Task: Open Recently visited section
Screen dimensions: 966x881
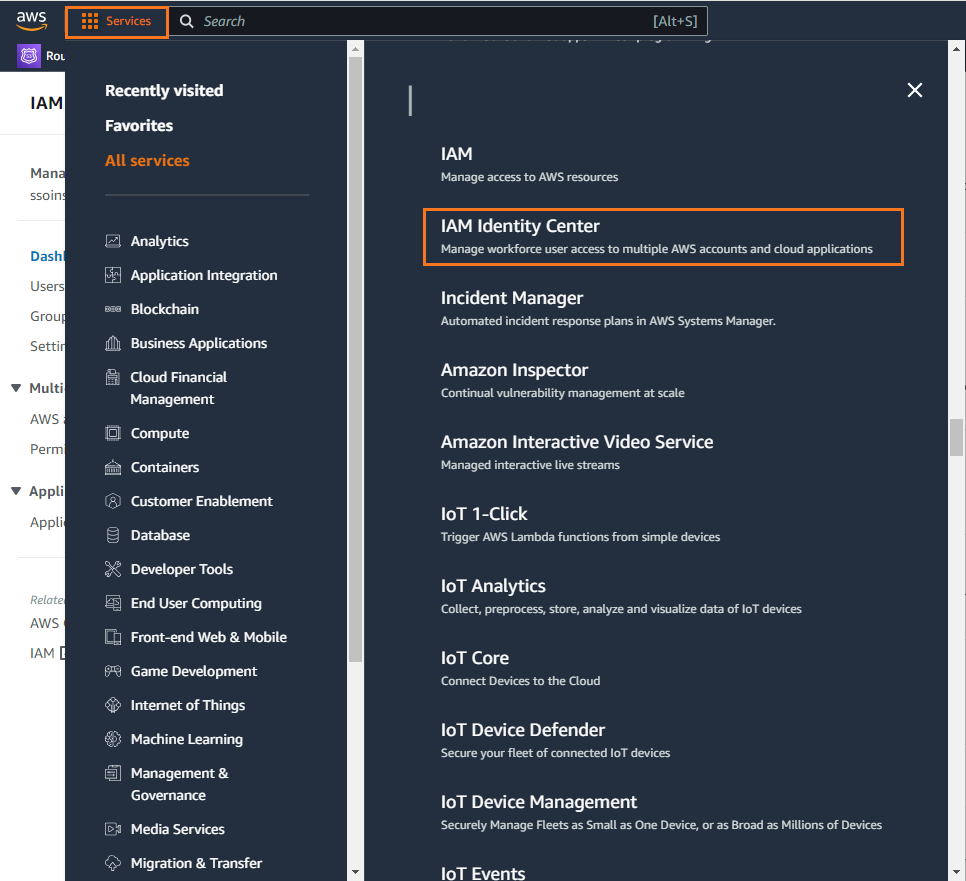Action: [164, 91]
